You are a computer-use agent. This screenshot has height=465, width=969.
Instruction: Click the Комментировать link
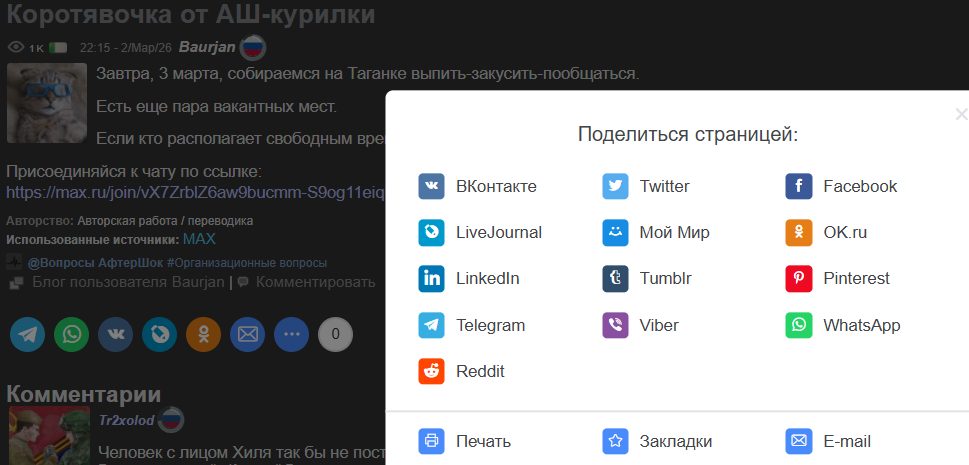tap(314, 282)
